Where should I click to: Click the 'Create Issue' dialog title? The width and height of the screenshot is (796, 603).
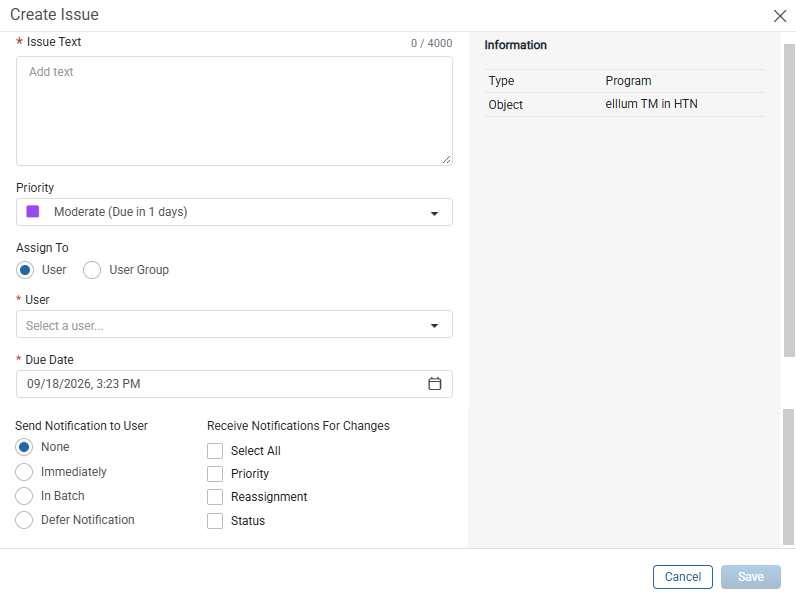pyautogui.click(x=54, y=15)
